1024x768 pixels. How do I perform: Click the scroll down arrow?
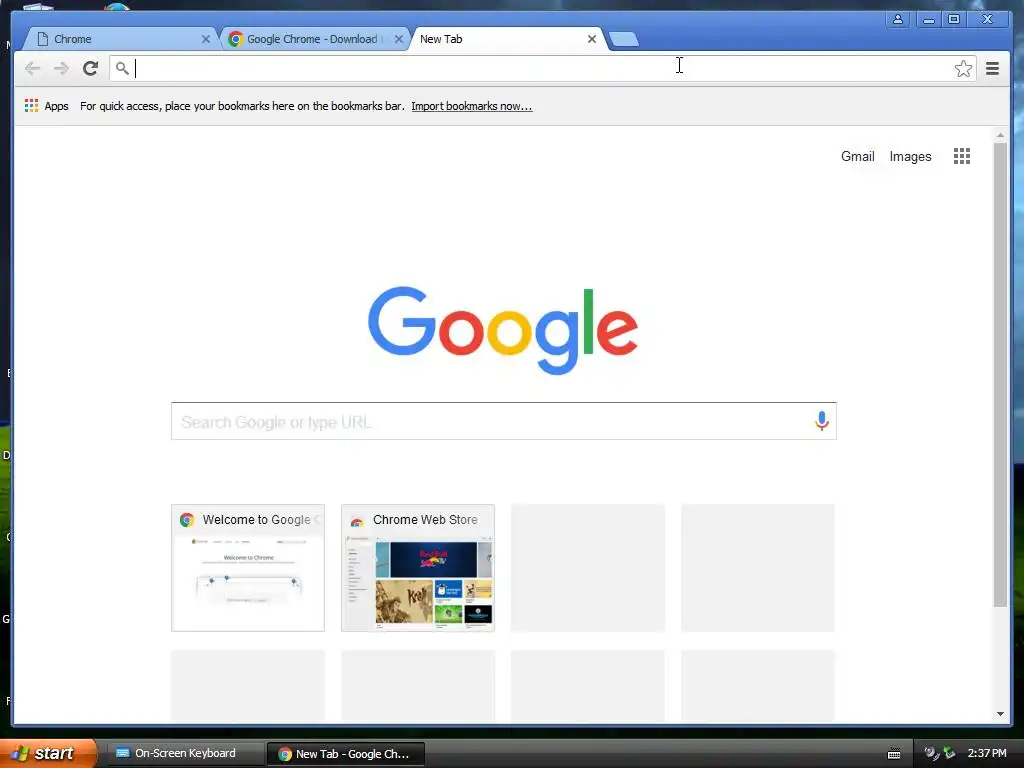click(x=1000, y=714)
